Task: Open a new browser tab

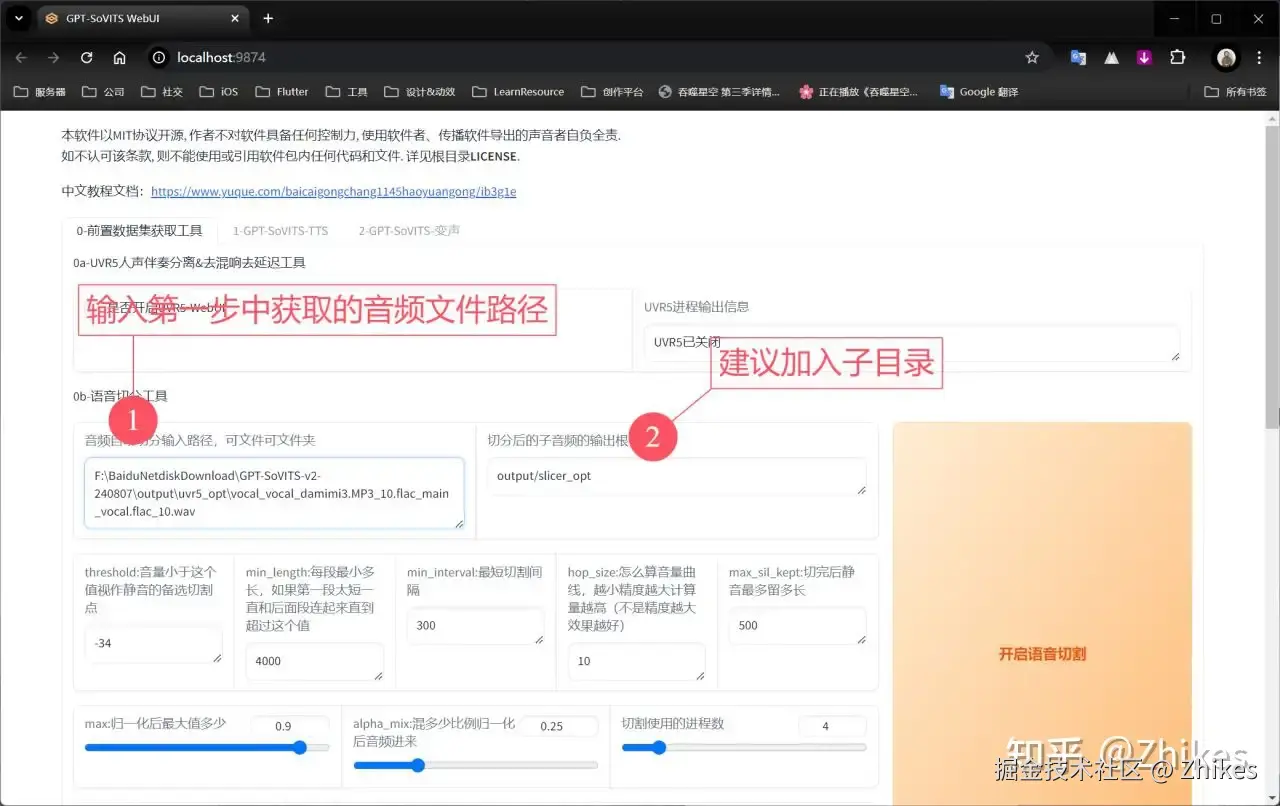Action: tap(268, 18)
